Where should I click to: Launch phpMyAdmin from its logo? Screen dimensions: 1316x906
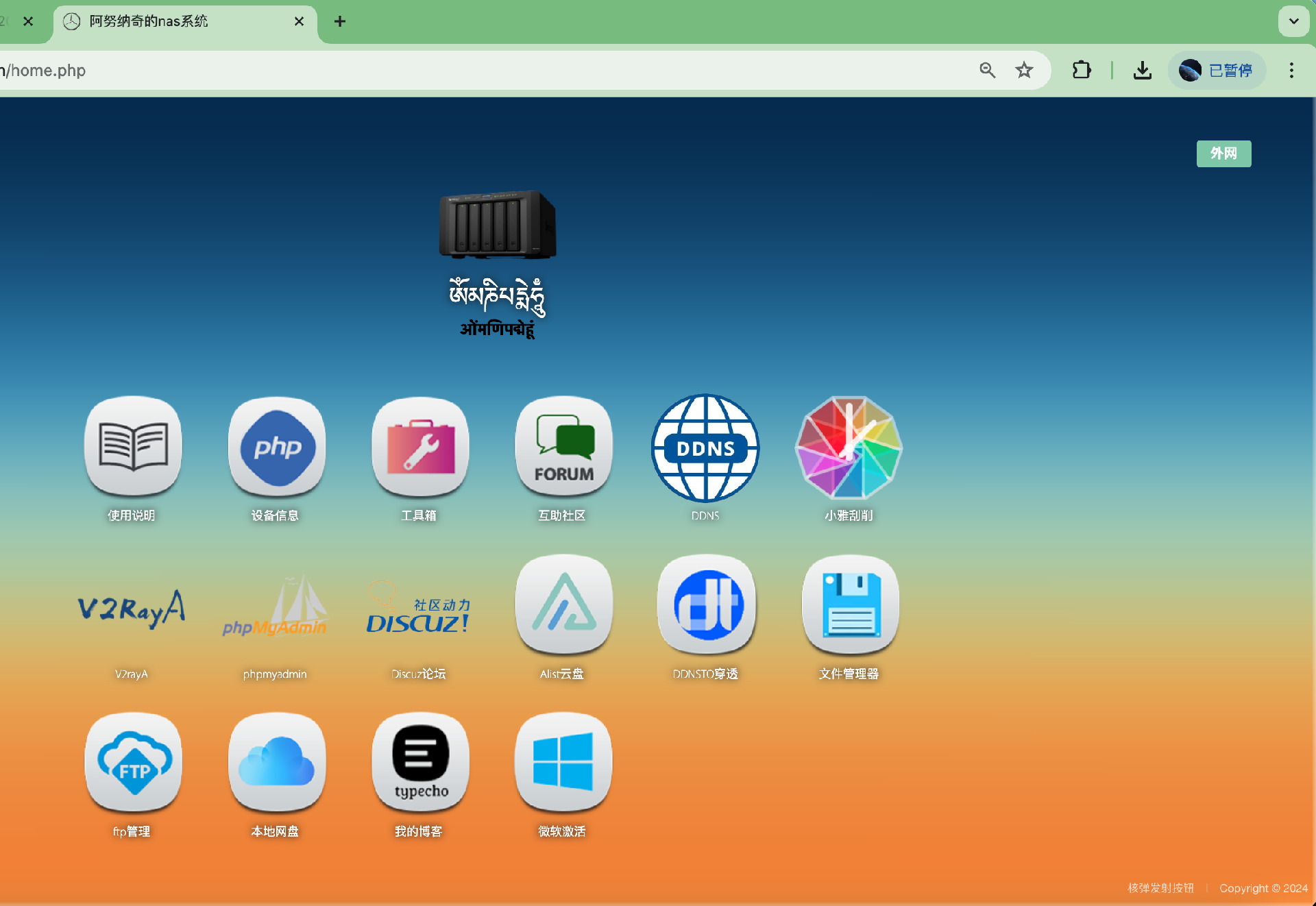click(275, 609)
